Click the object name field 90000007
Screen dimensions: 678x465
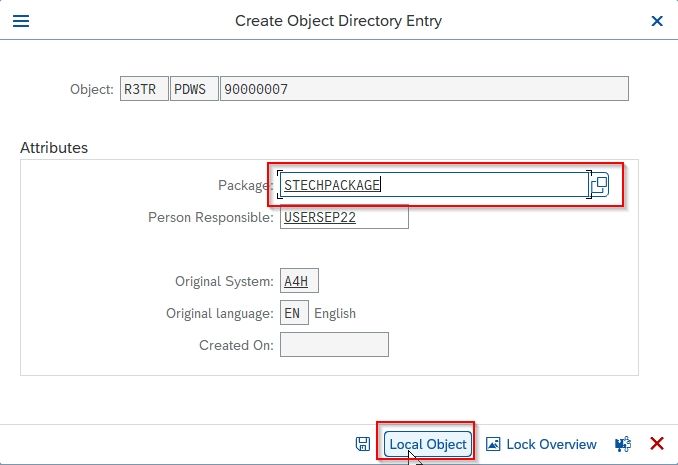pyautogui.click(x=424, y=89)
